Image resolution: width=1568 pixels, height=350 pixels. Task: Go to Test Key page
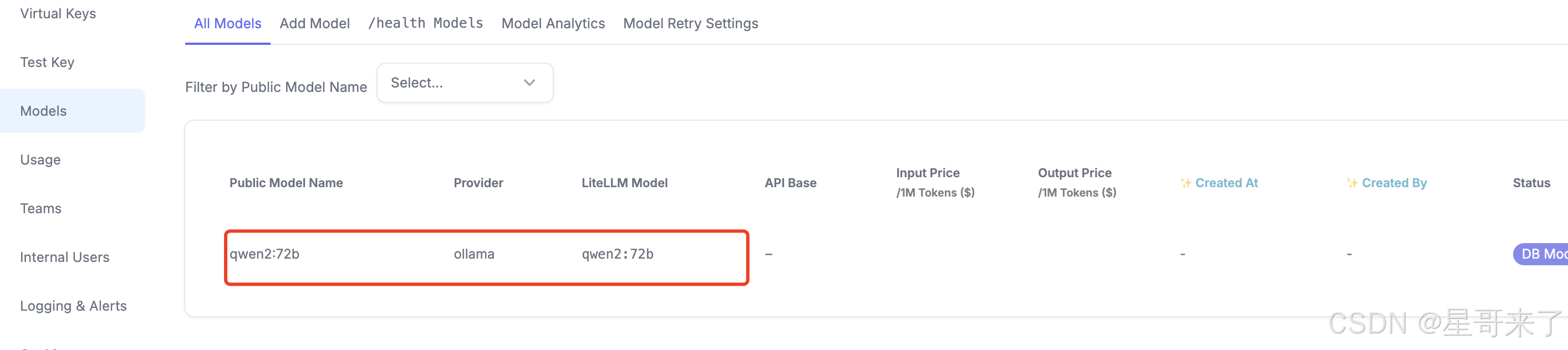pos(47,62)
